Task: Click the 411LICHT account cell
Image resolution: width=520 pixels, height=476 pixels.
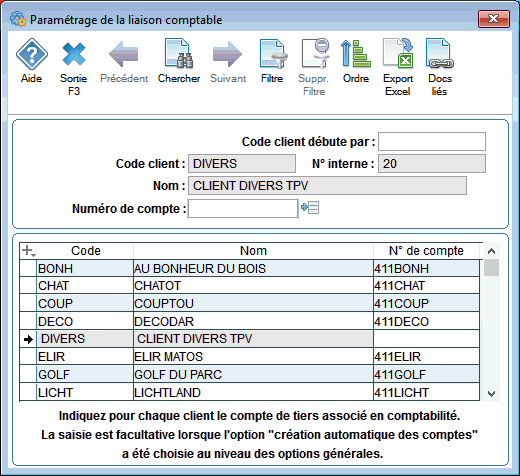Action: (426, 392)
